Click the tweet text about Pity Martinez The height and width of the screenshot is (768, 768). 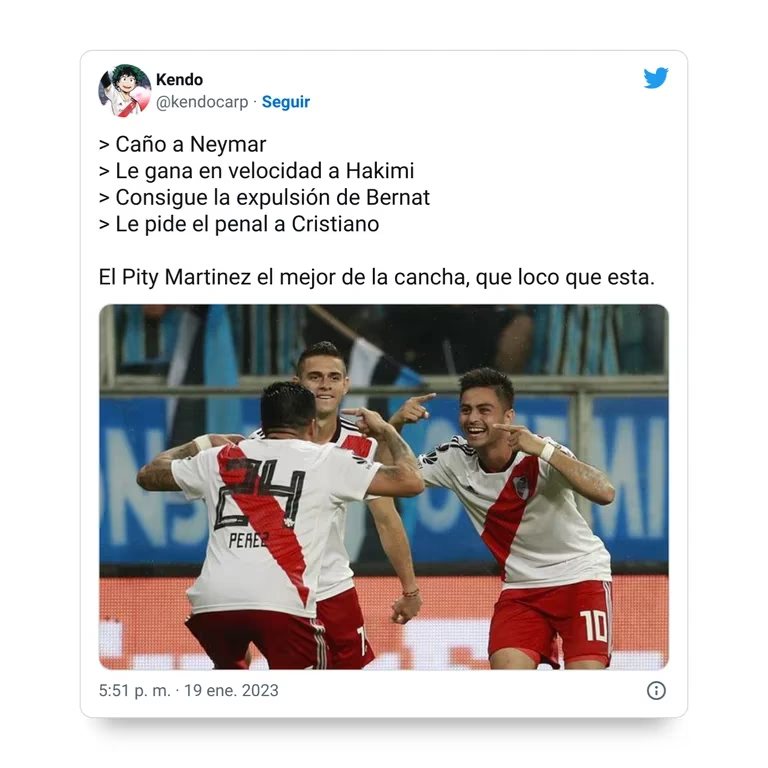[x=376, y=277]
